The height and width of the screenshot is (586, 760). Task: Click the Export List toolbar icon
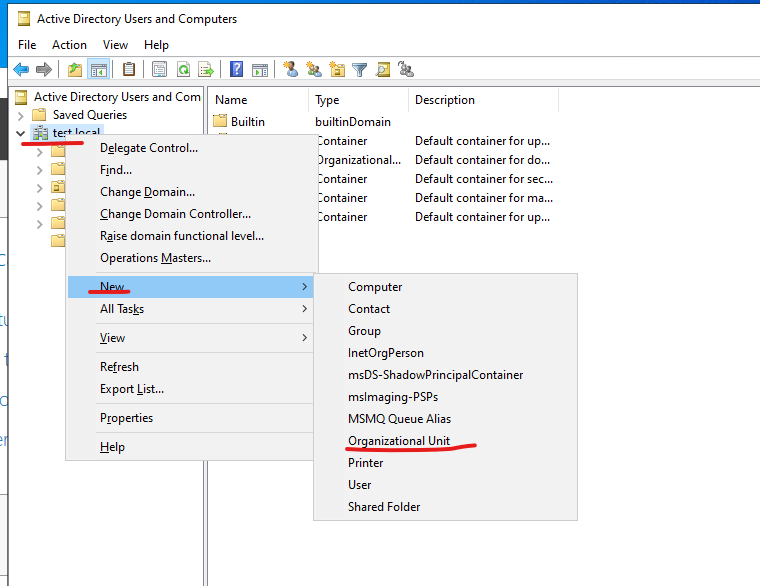pos(206,70)
